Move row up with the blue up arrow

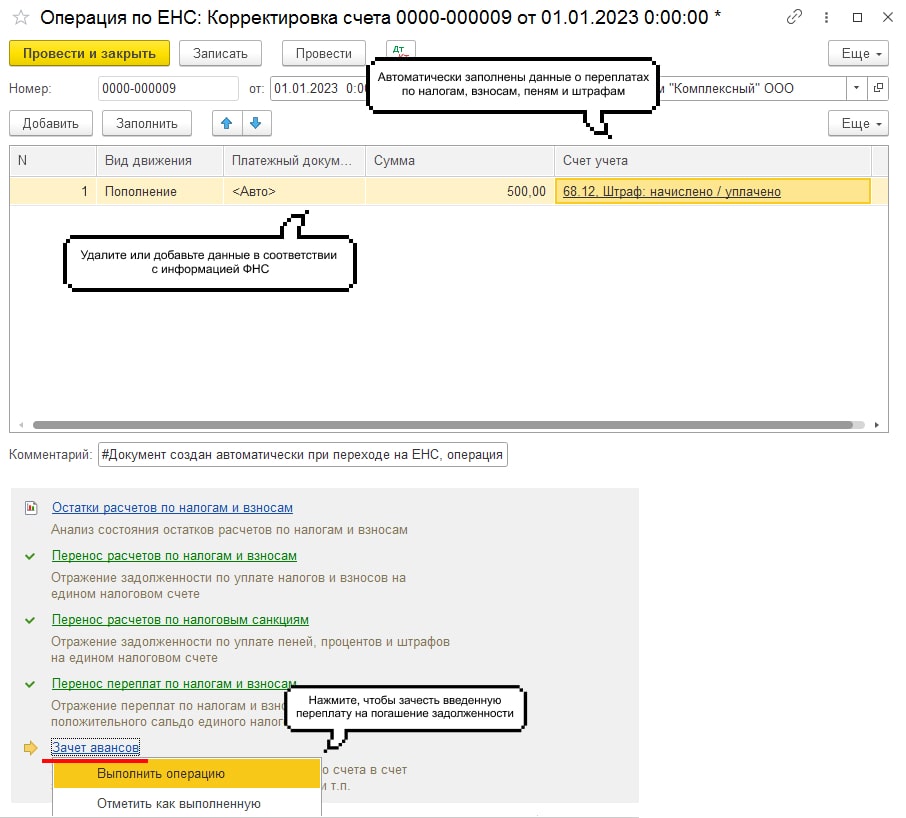(x=227, y=123)
